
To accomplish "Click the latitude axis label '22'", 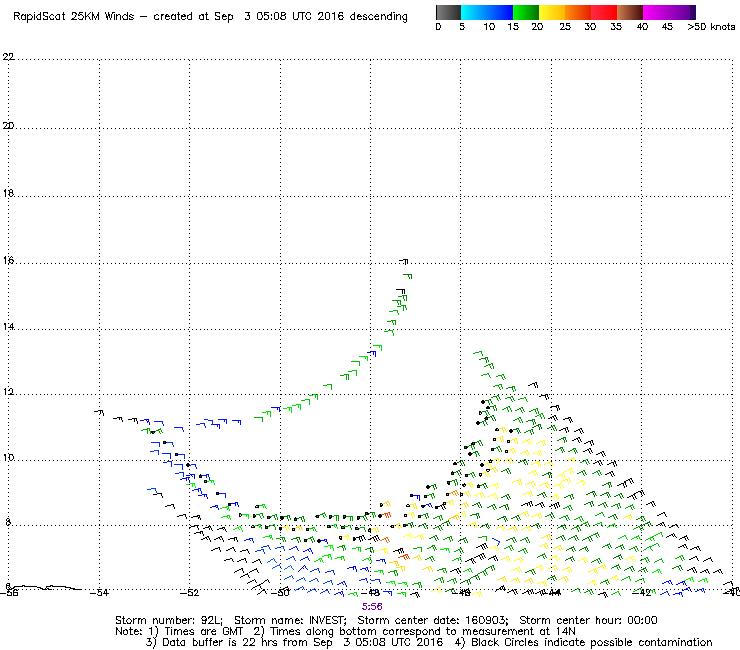I will pyautogui.click(x=8, y=57).
